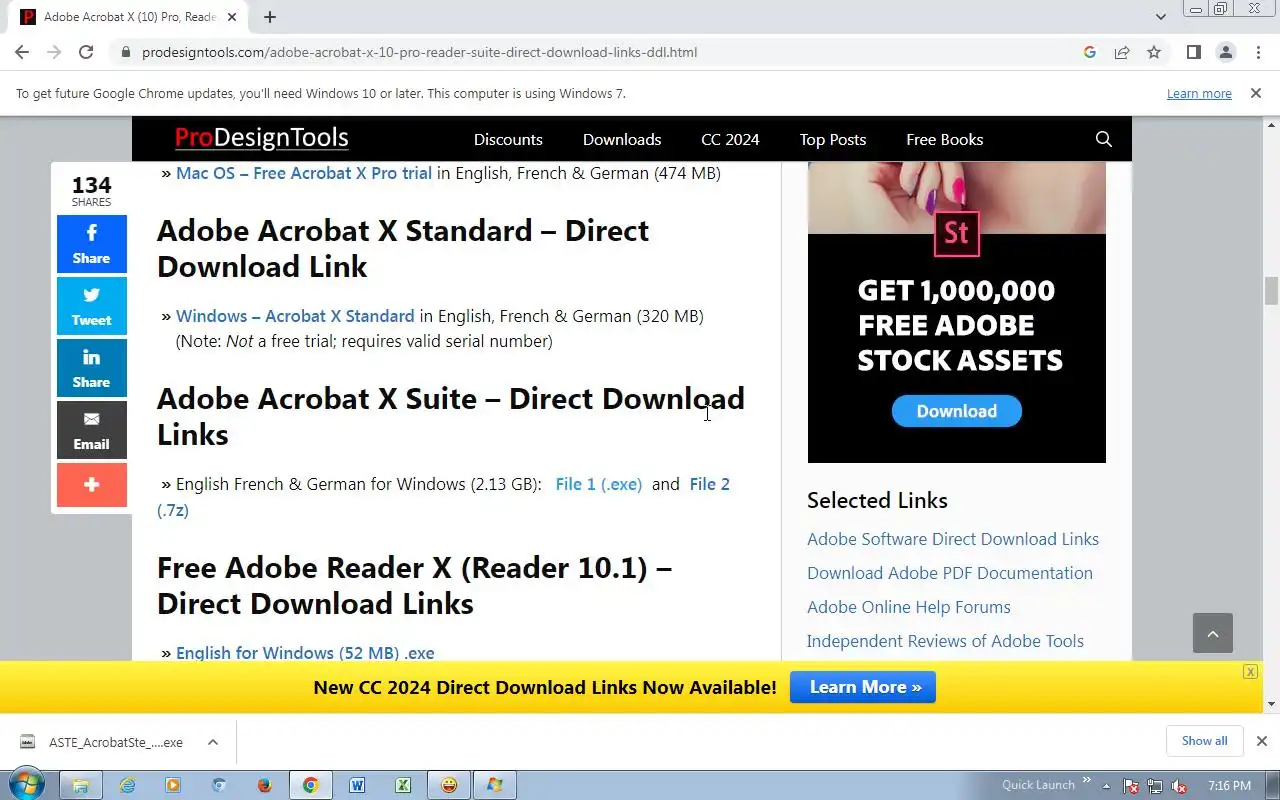Image resolution: width=1280 pixels, height=800 pixels.
Task: Open more sharing options with plus button
Action: pyautogui.click(x=91, y=485)
